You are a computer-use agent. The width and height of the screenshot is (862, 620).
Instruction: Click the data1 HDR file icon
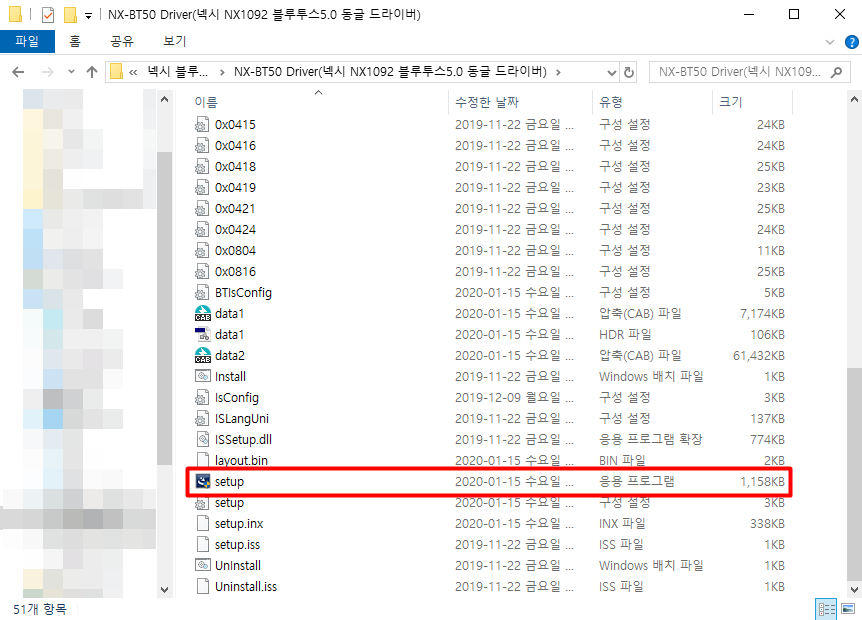pos(202,335)
